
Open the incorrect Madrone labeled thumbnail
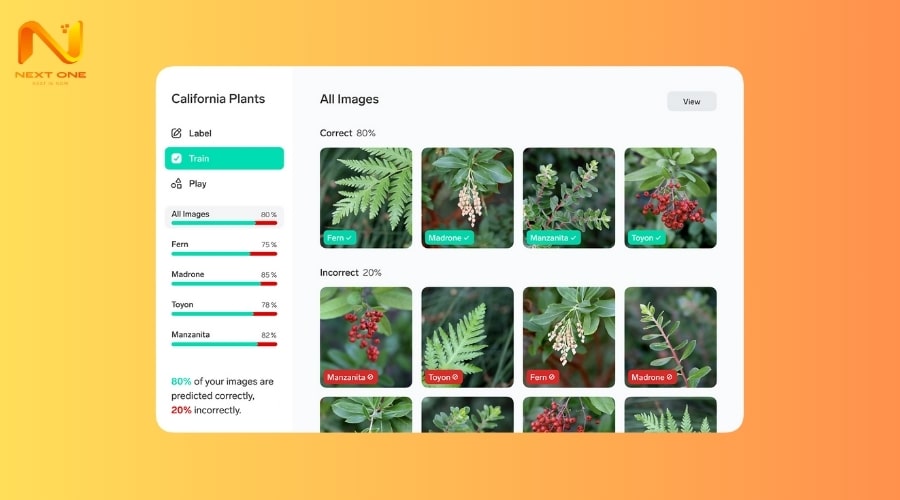pyautogui.click(x=670, y=338)
